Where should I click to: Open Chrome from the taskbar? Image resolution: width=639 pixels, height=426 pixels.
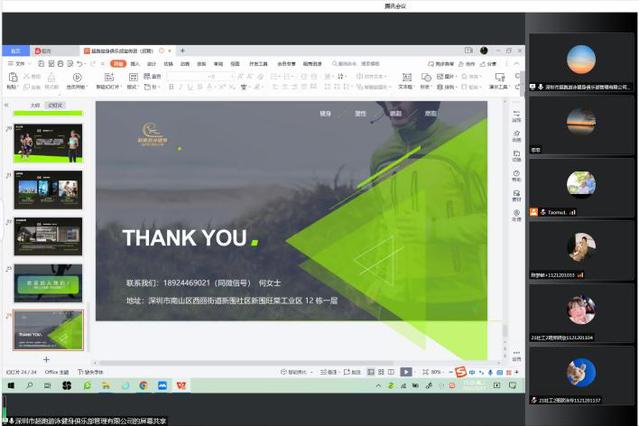(143, 385)
